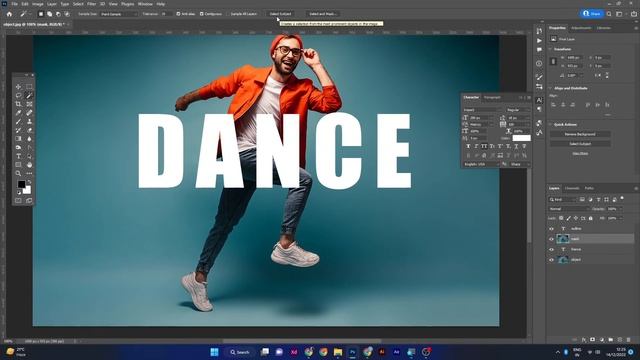Select the Rectangular Marquee tool
Screen dimensions: 640x360
[29, 87]
